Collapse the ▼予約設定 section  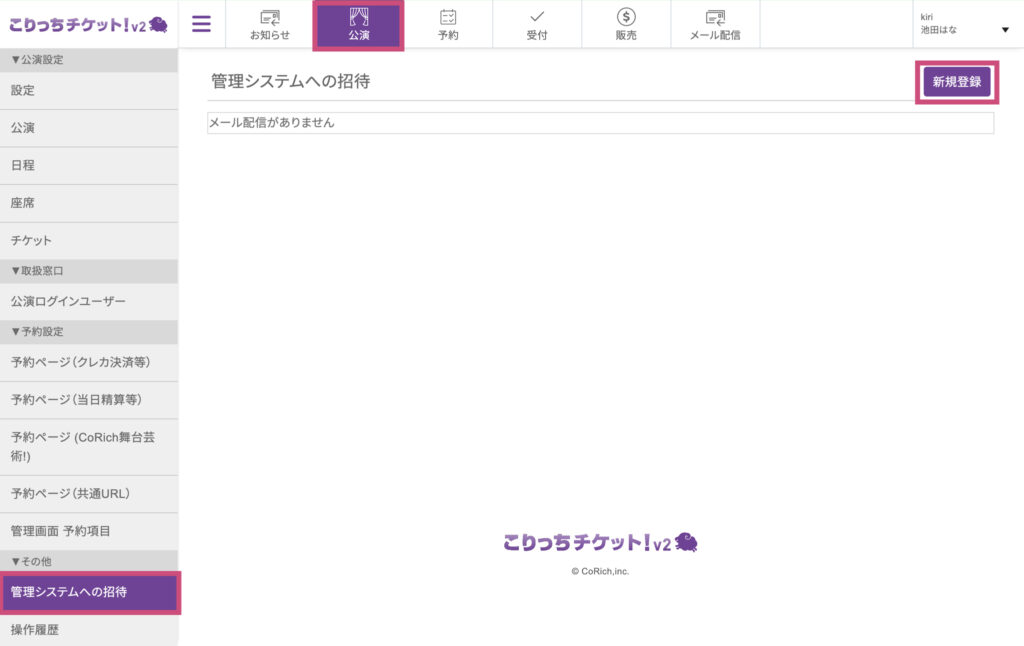89,332
